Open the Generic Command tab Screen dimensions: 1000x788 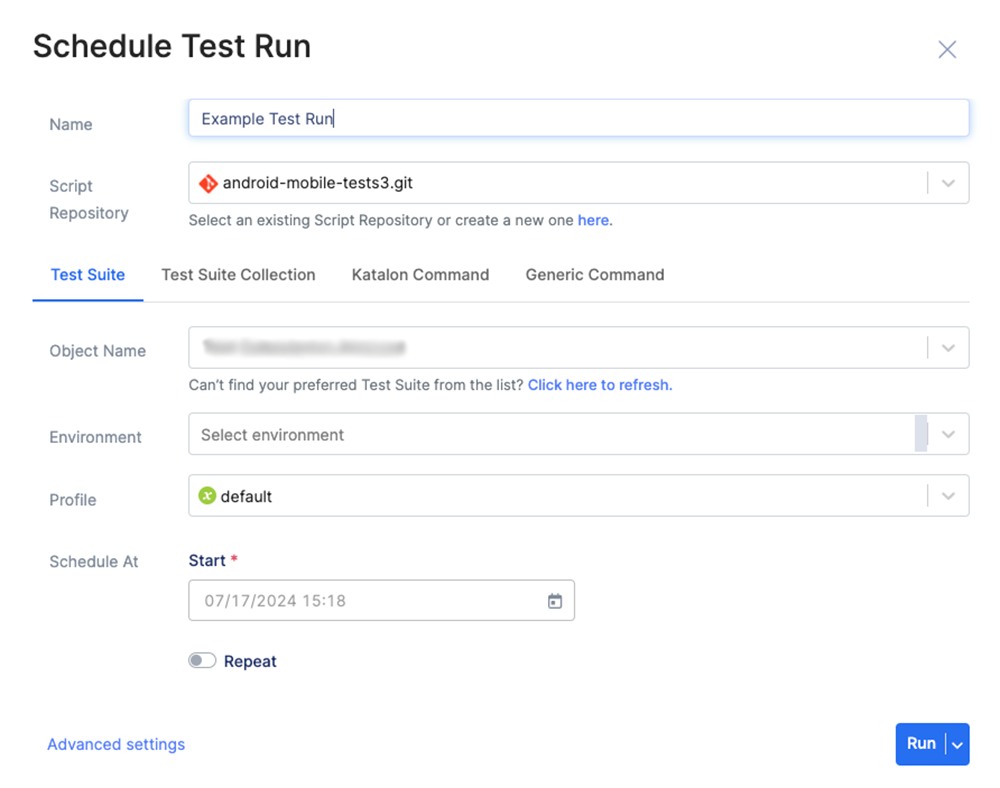tap(594, 275)
